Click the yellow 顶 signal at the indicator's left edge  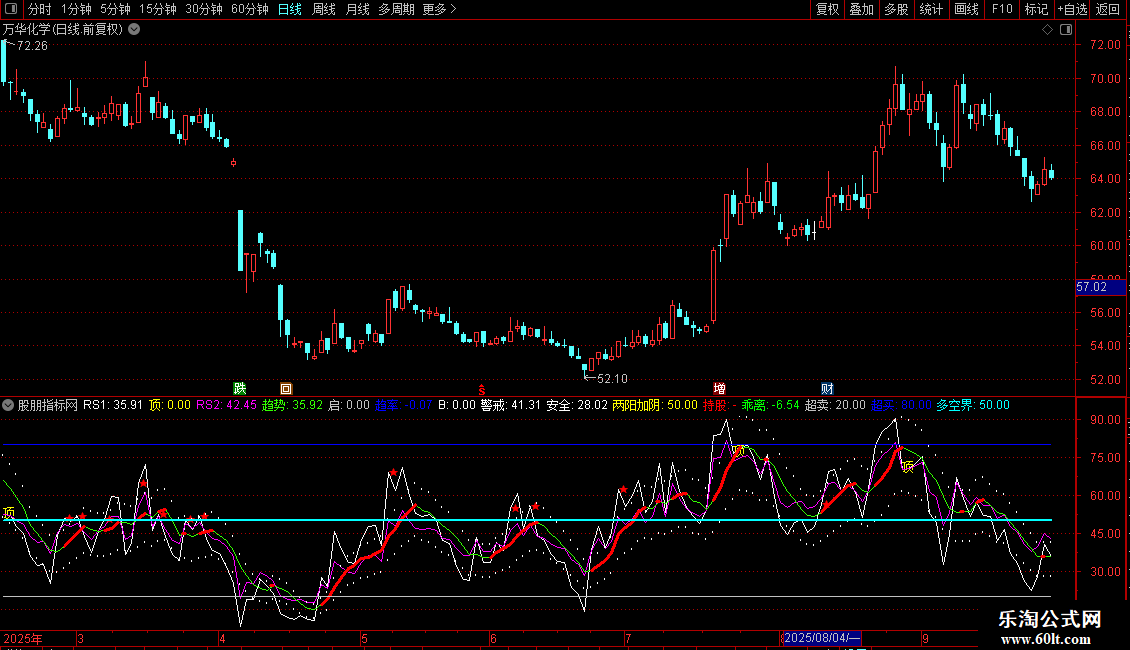click(9, 513)
